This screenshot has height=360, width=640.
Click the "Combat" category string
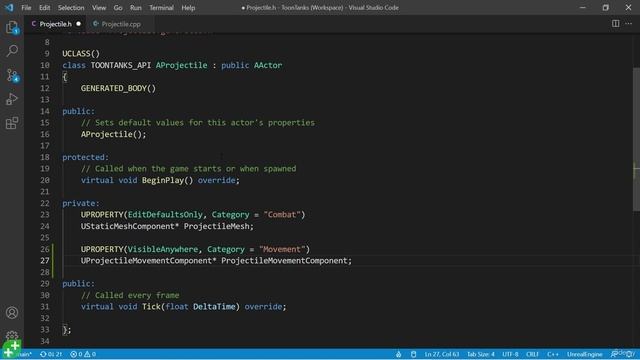(x=282, y=215)
